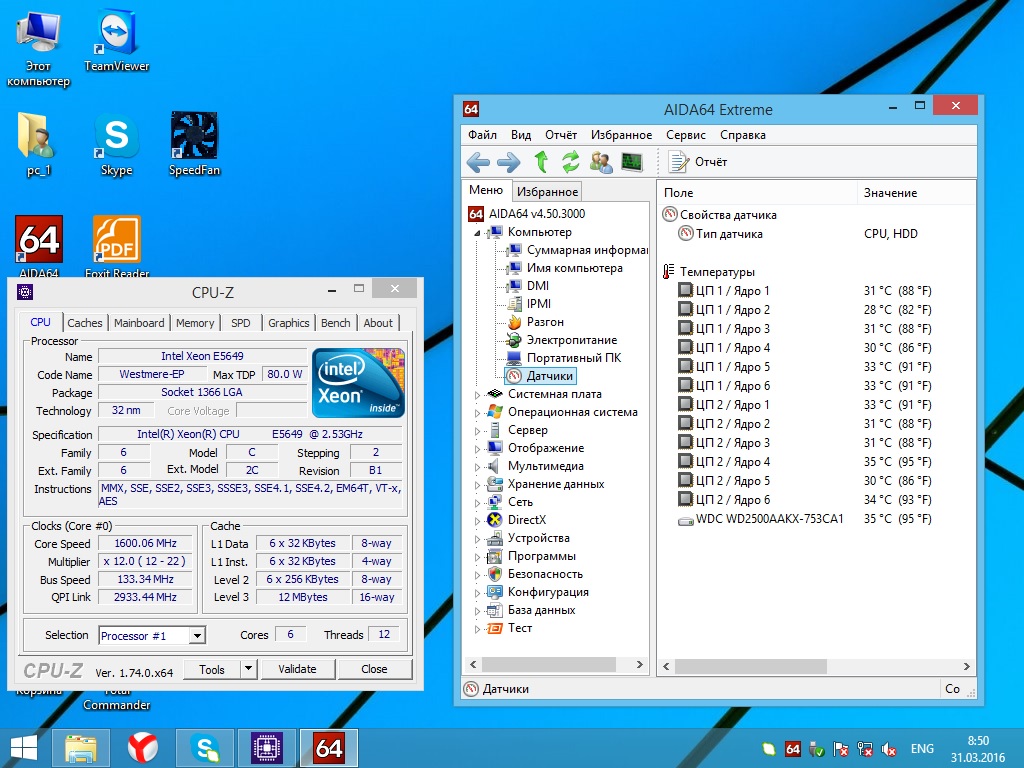Click the tree pane horizontal scrollbar
1024x768 pixels.
click(x=548, y=665)
